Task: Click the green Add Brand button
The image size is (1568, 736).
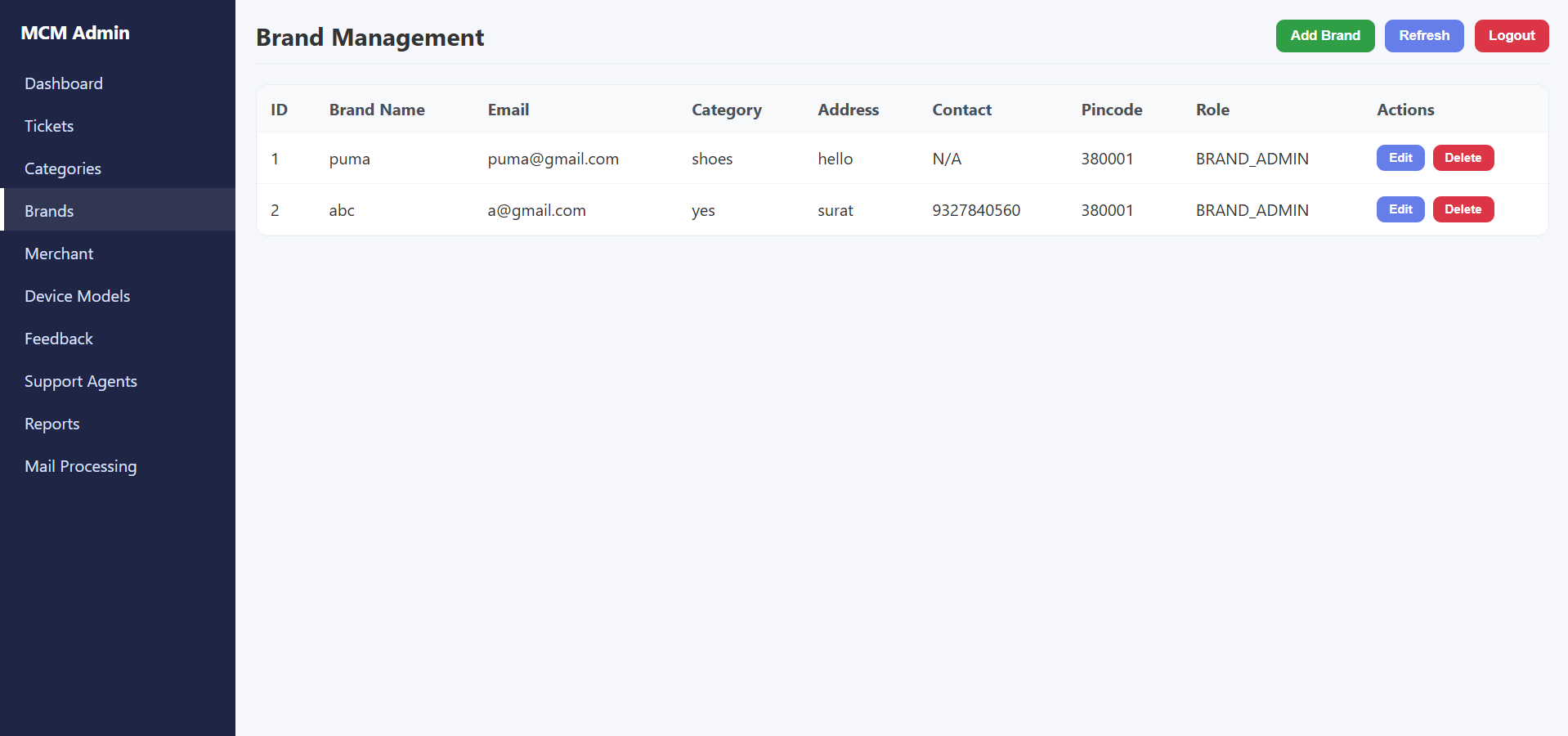Action: coord(1324,36)
